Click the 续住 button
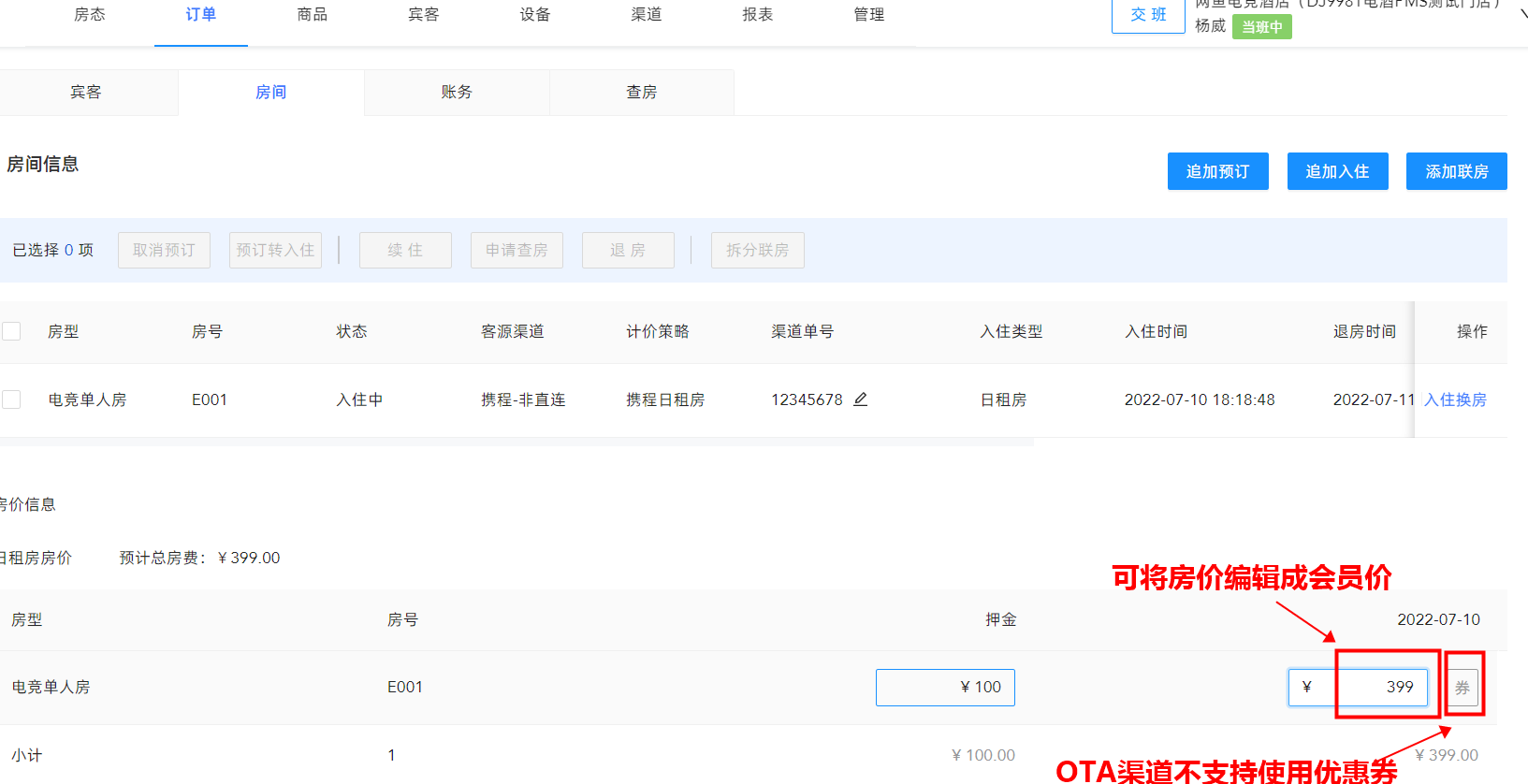 [405, 250]
